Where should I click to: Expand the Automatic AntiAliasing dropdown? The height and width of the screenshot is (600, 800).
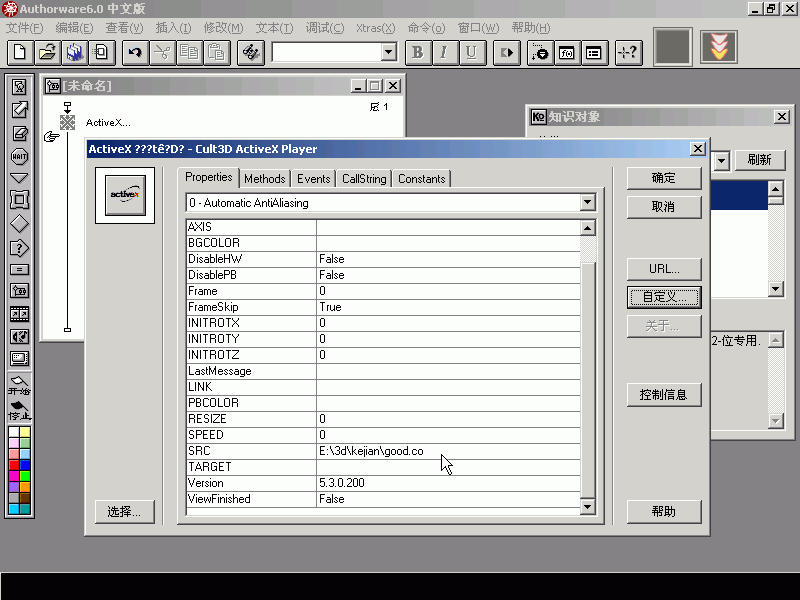(x=587, y=202)
